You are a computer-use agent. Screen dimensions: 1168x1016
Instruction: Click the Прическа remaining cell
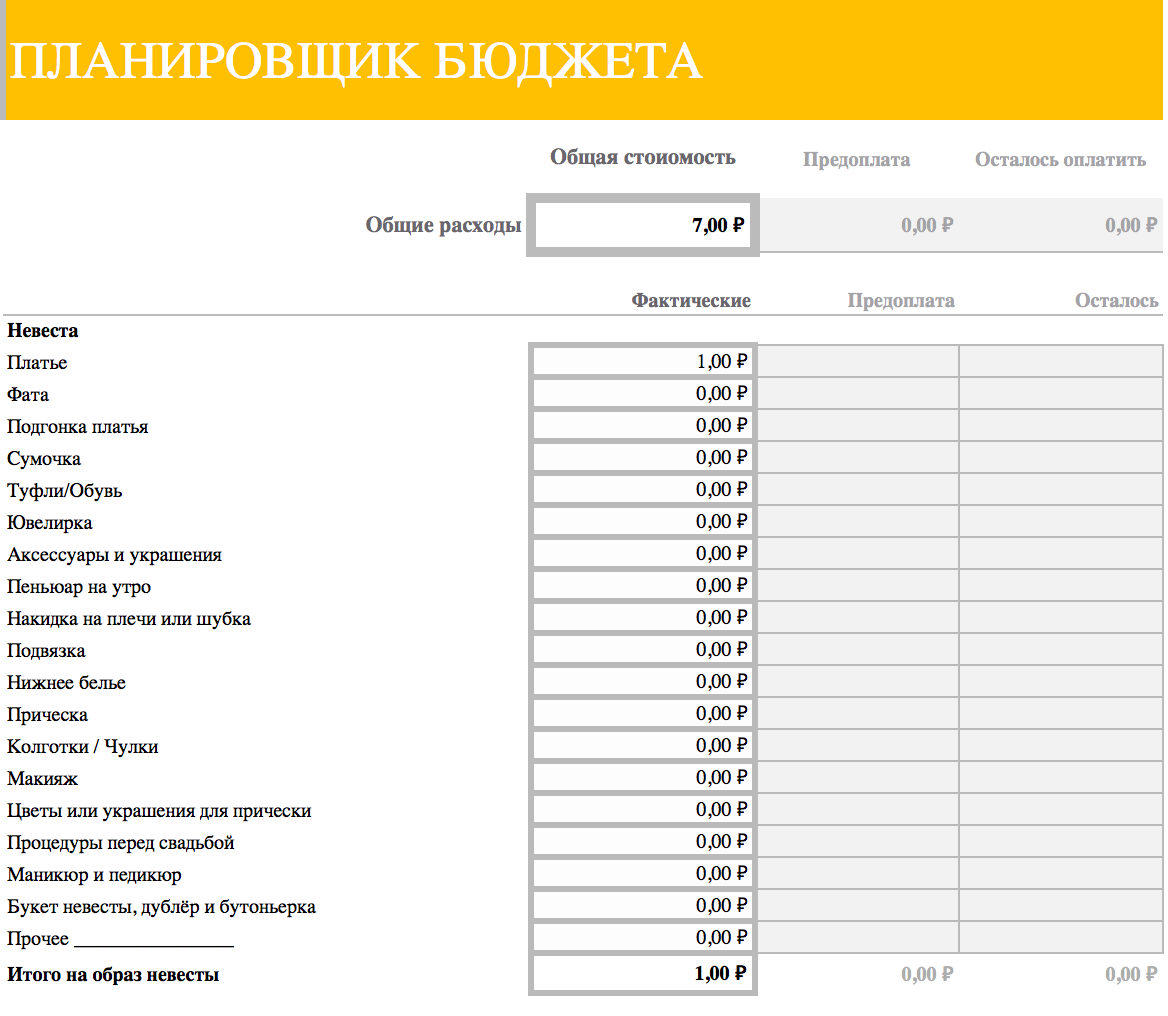click(1060, 714)
